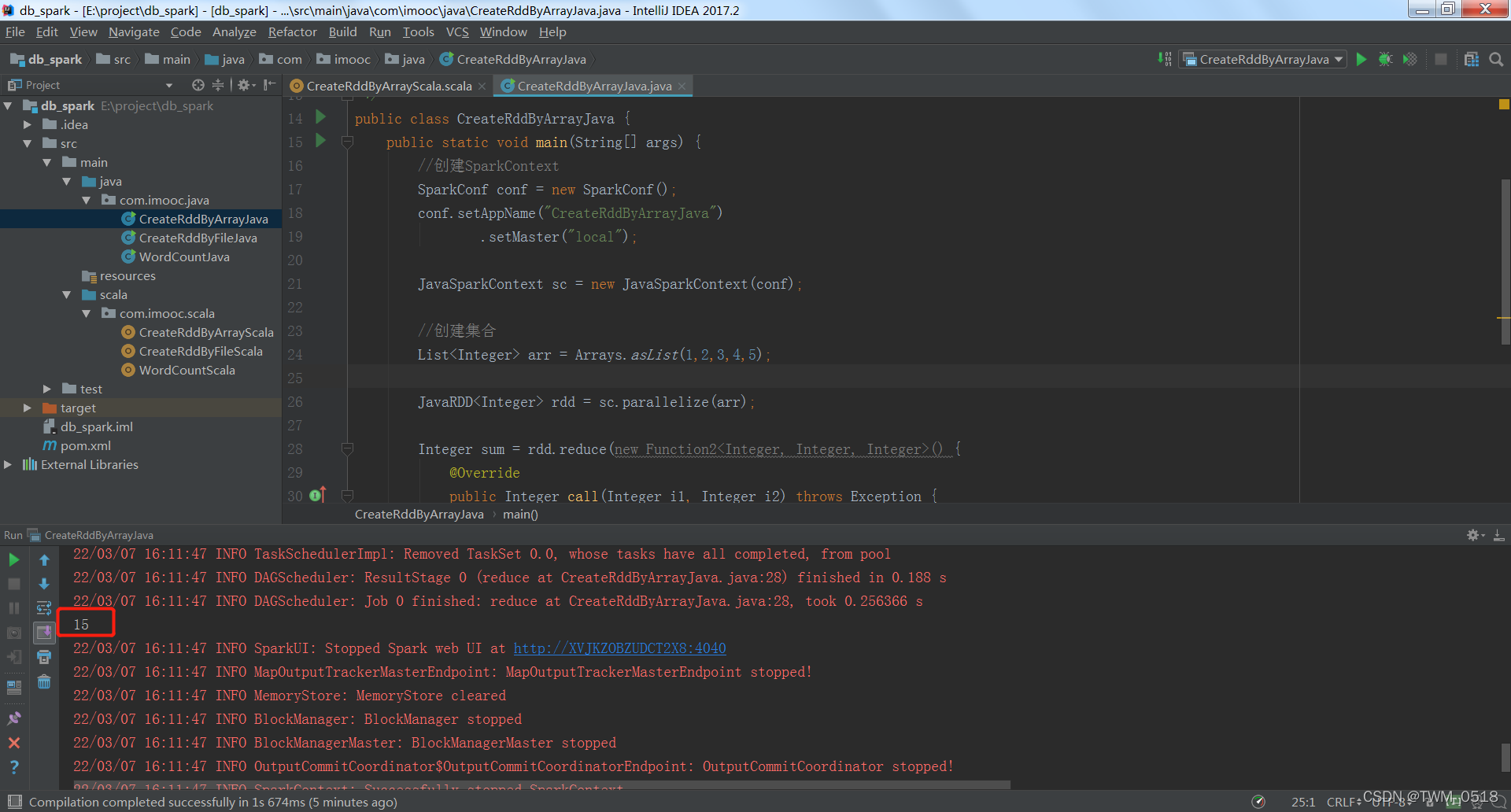Open Project panel settings gear
The image size is (1511, 812).
(x=246, y=85)
